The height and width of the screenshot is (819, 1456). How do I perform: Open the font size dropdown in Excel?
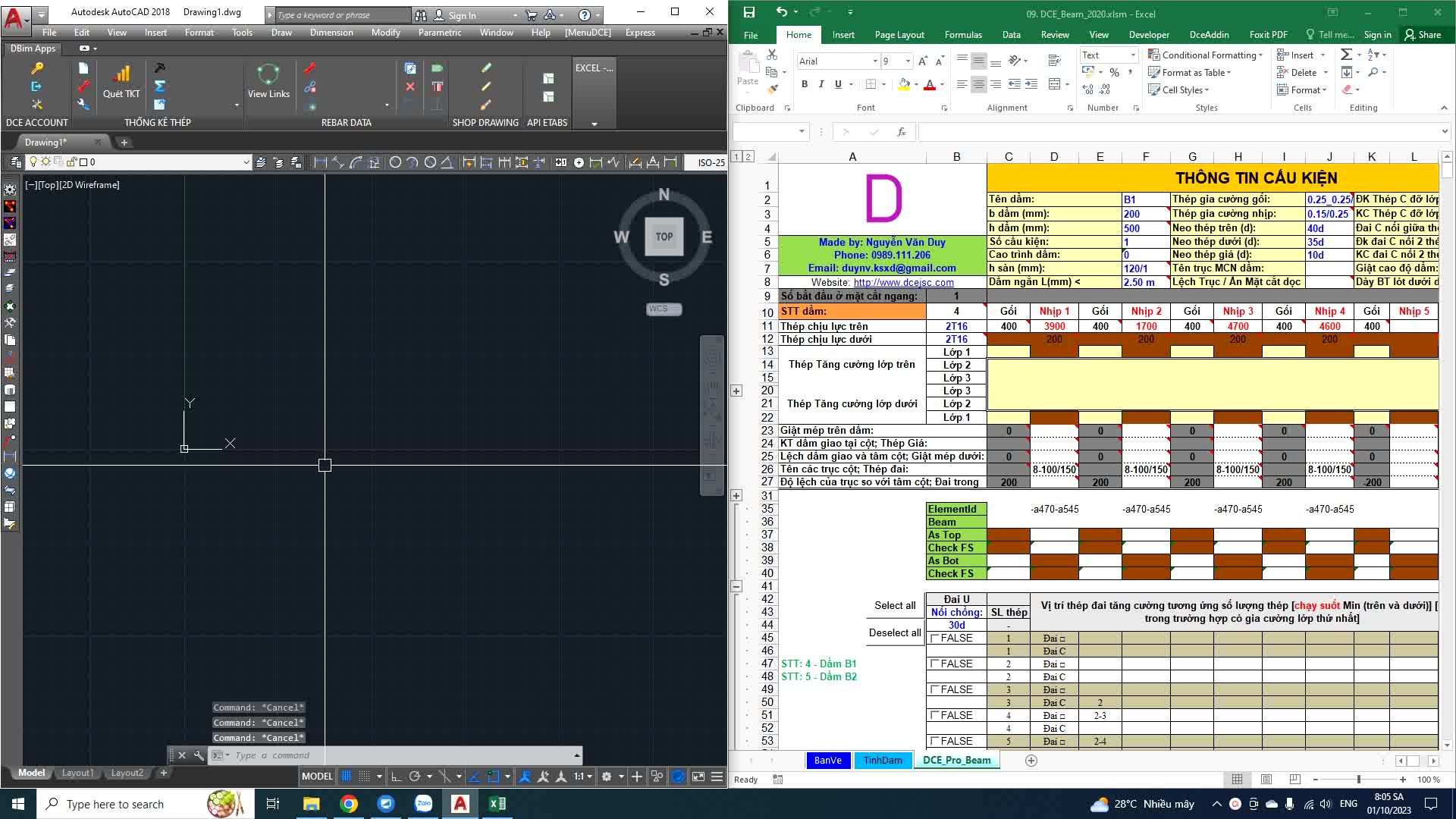(x=908, y=61)
